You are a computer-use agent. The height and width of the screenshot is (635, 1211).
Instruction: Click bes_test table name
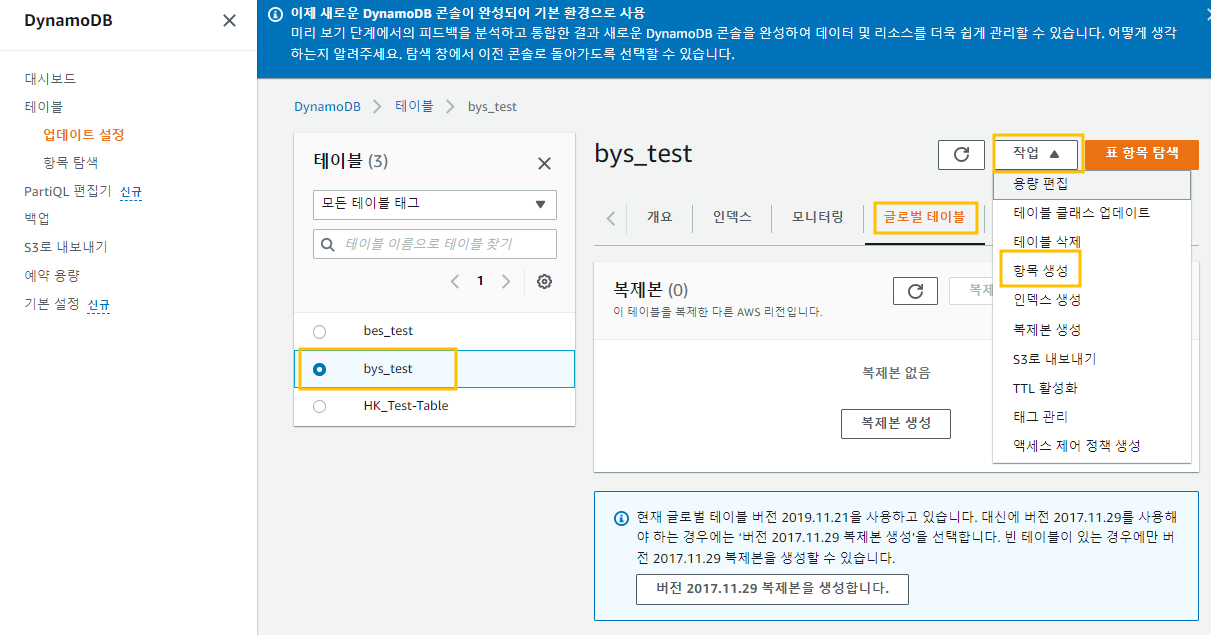coord(388,331)
